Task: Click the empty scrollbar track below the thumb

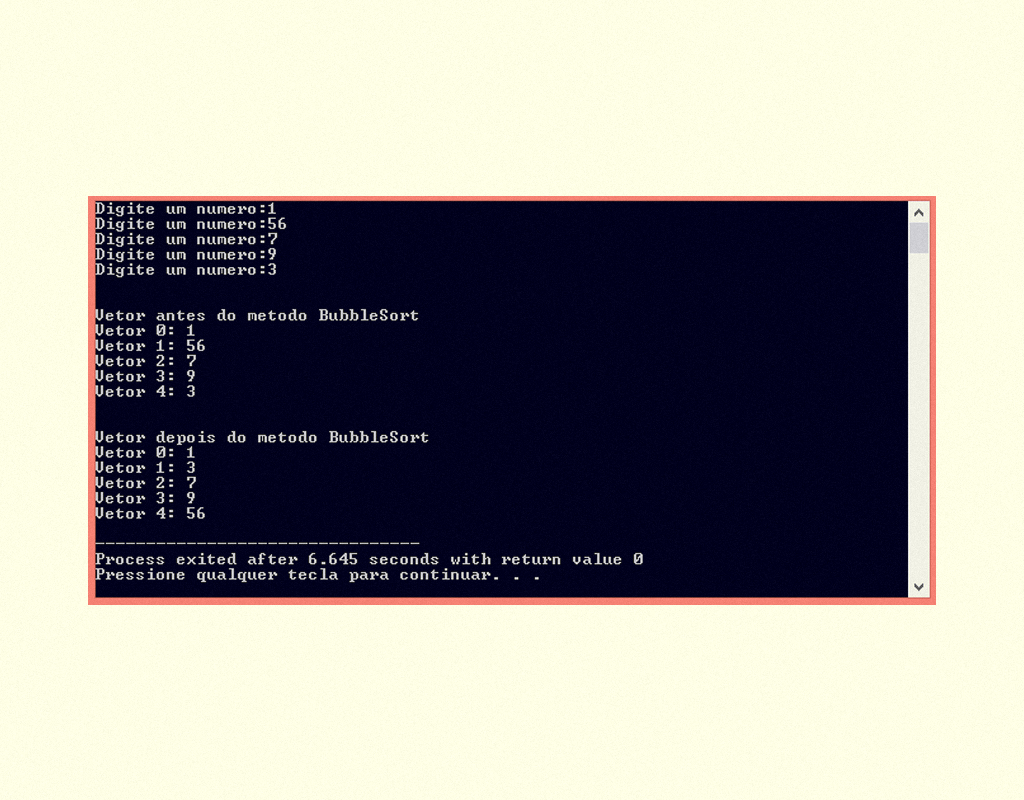Action: click(918, 415)
